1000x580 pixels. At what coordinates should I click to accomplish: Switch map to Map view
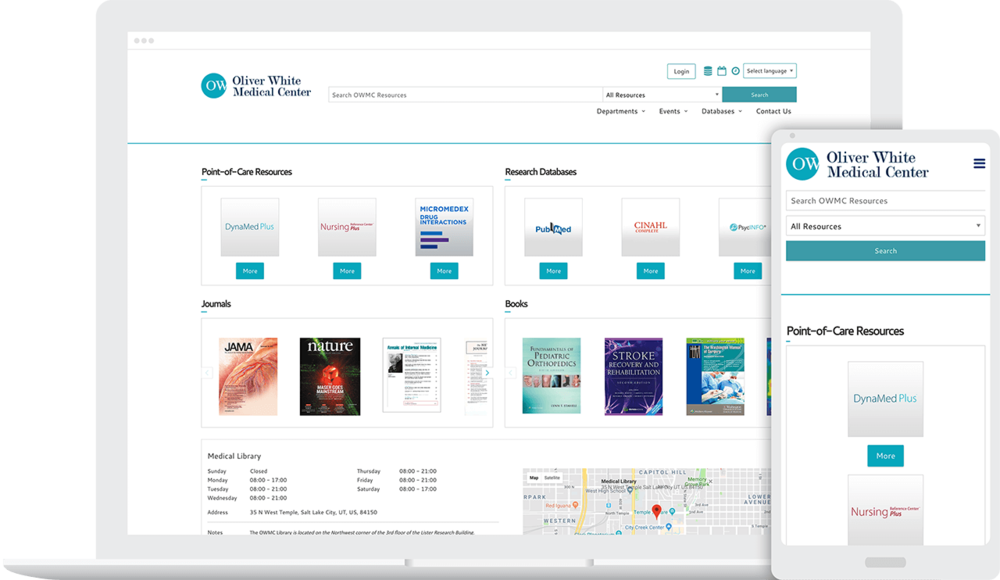534,477
